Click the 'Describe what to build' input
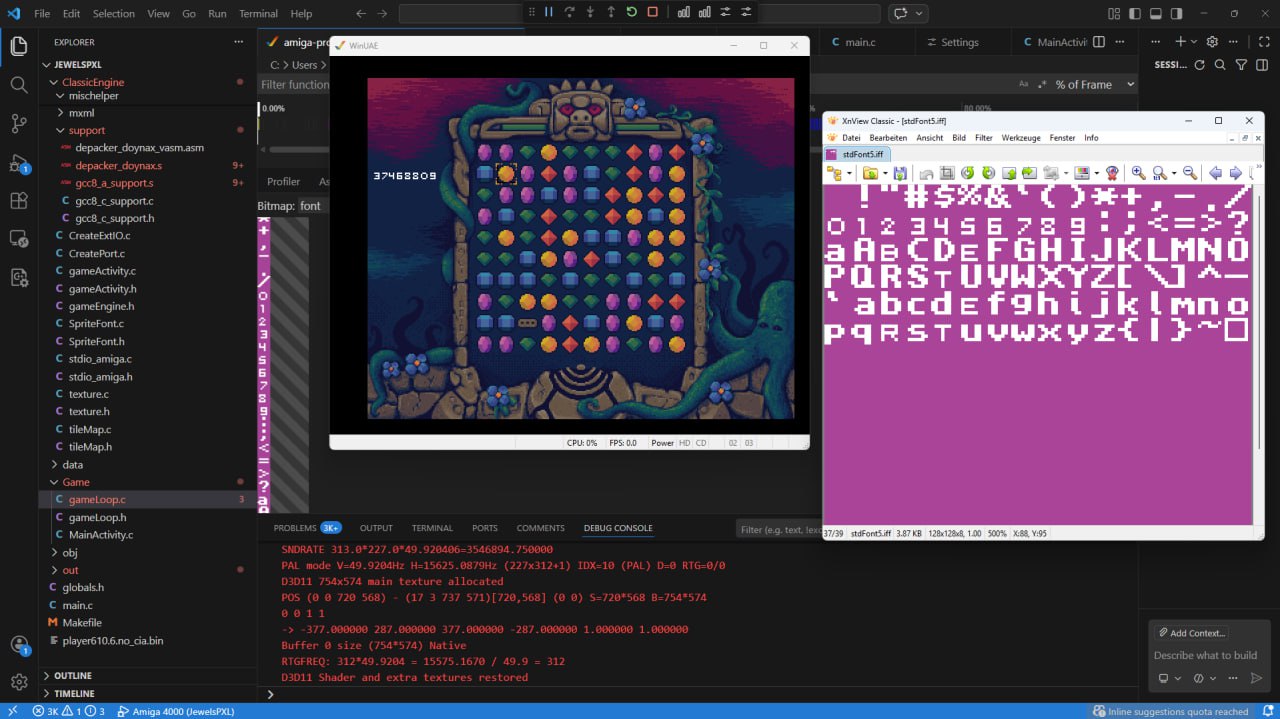This screenshot has height=719, width=1280. 1205,655
